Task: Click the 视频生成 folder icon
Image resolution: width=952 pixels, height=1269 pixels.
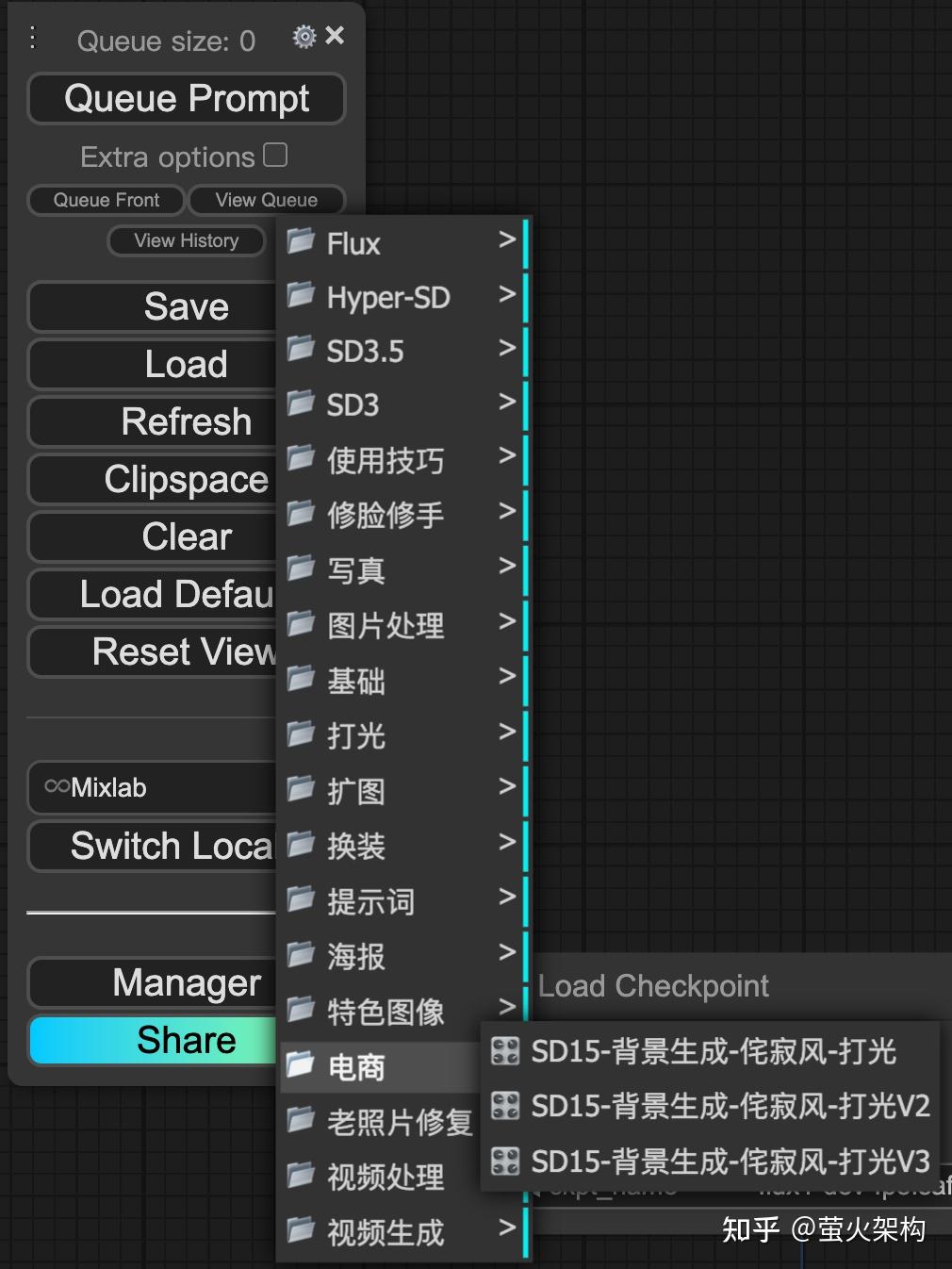Action: coord(302,1231)
